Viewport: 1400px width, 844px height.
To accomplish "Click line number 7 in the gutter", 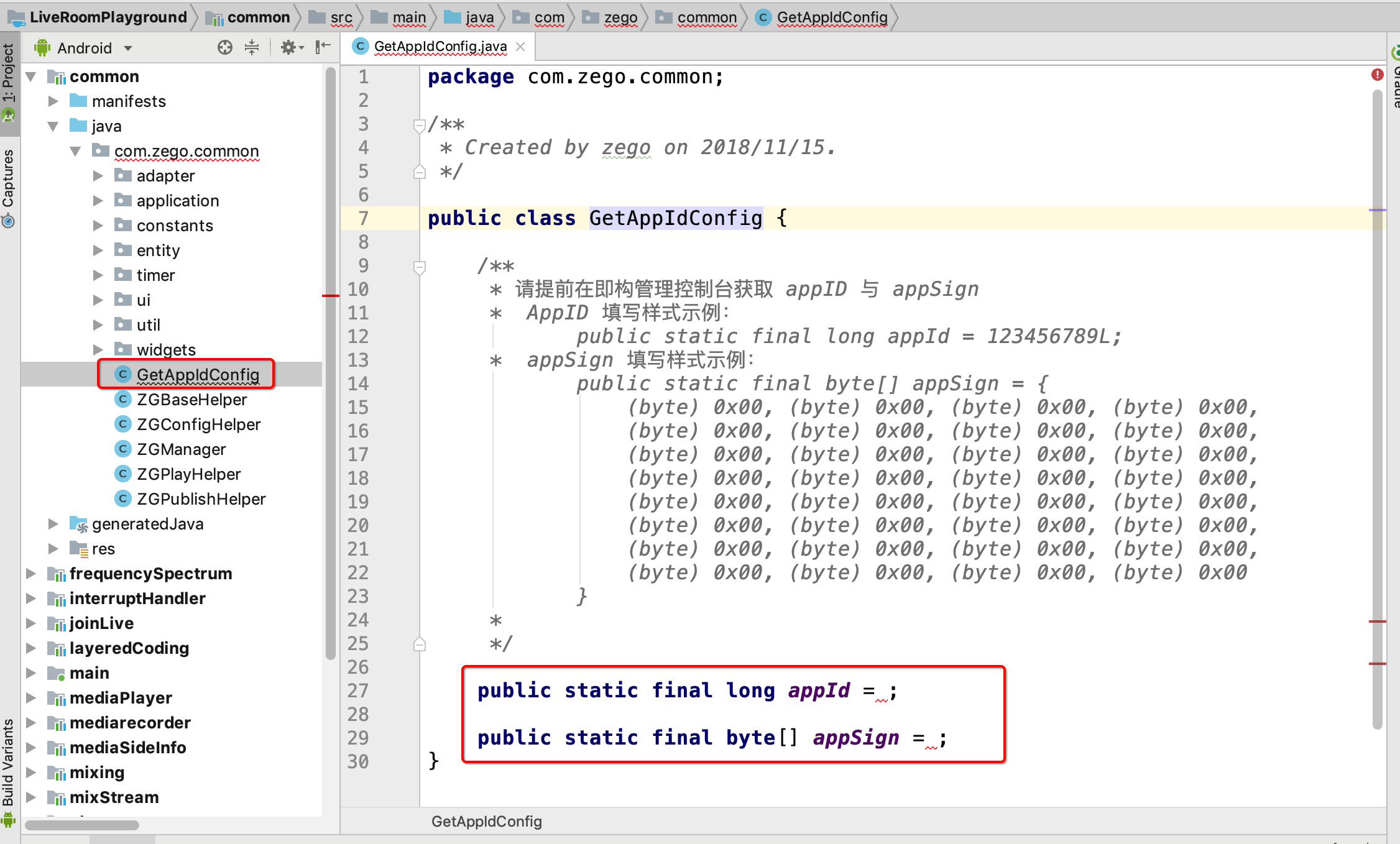I will [363, 218].
